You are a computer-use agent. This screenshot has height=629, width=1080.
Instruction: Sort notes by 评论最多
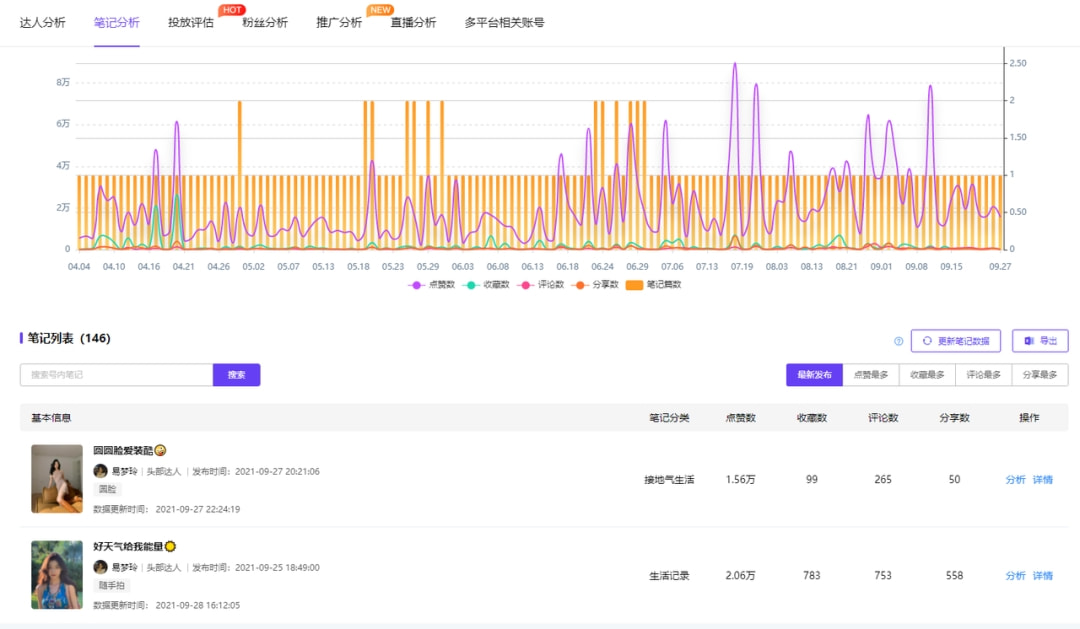[982, 375]
